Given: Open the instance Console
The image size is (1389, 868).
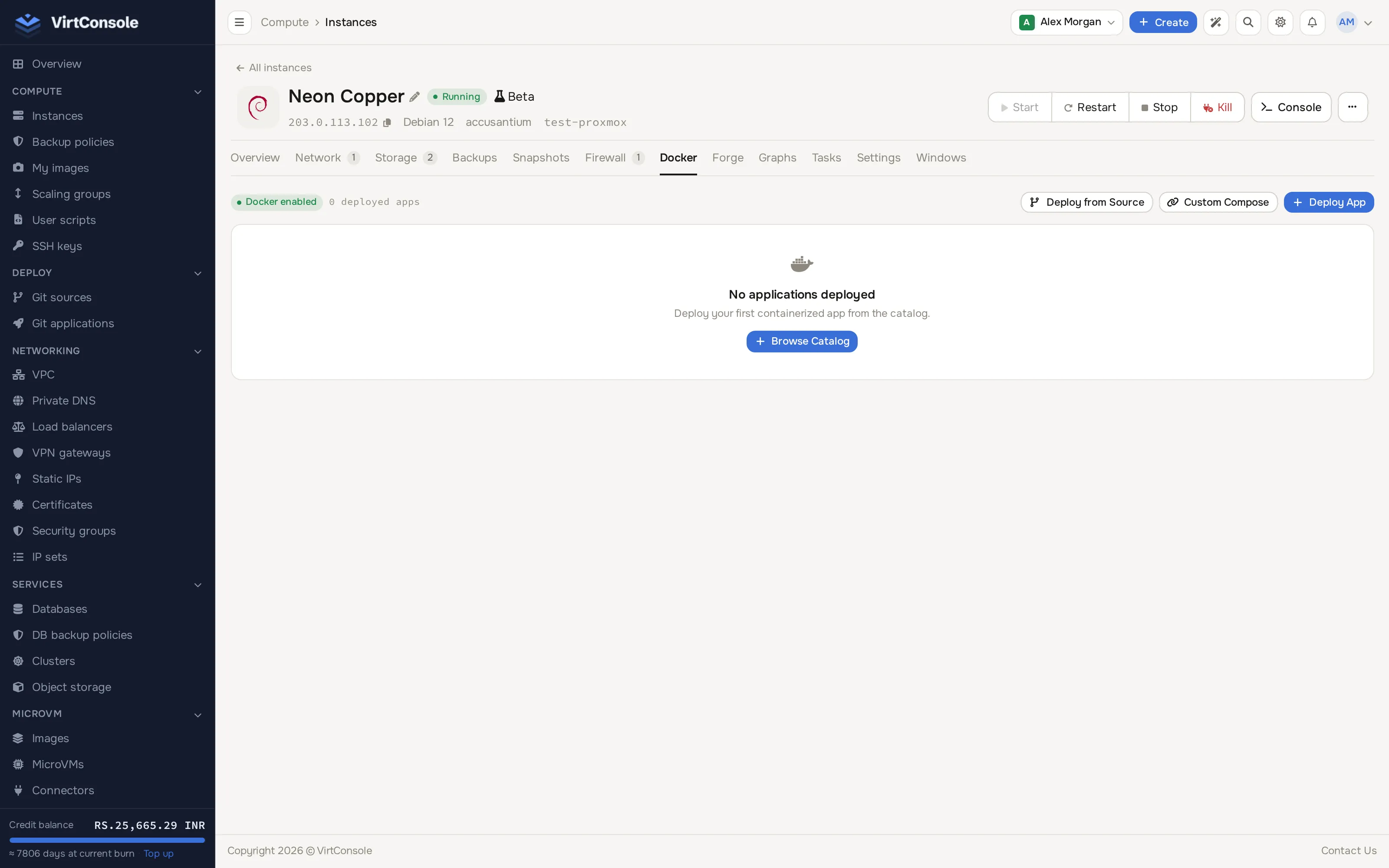Looking at the screenshot, I should [x=1291, y=107].
